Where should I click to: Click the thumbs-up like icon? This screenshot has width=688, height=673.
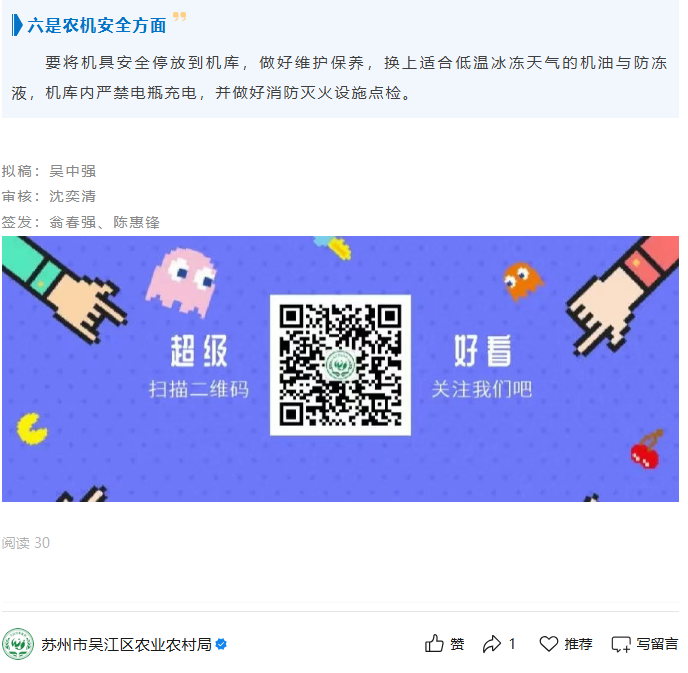pos(434,644)
